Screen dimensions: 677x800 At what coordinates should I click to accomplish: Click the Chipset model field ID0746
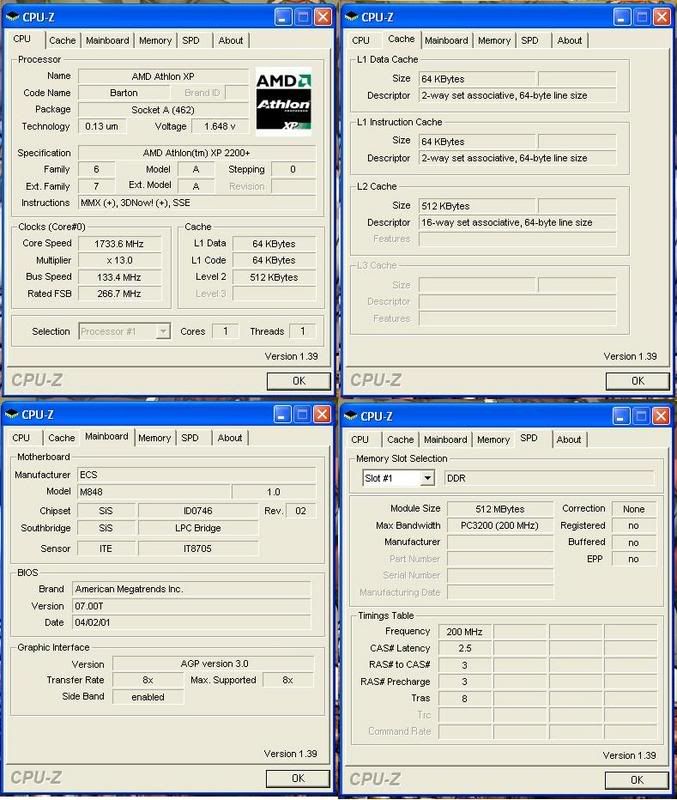pos(198,511)
